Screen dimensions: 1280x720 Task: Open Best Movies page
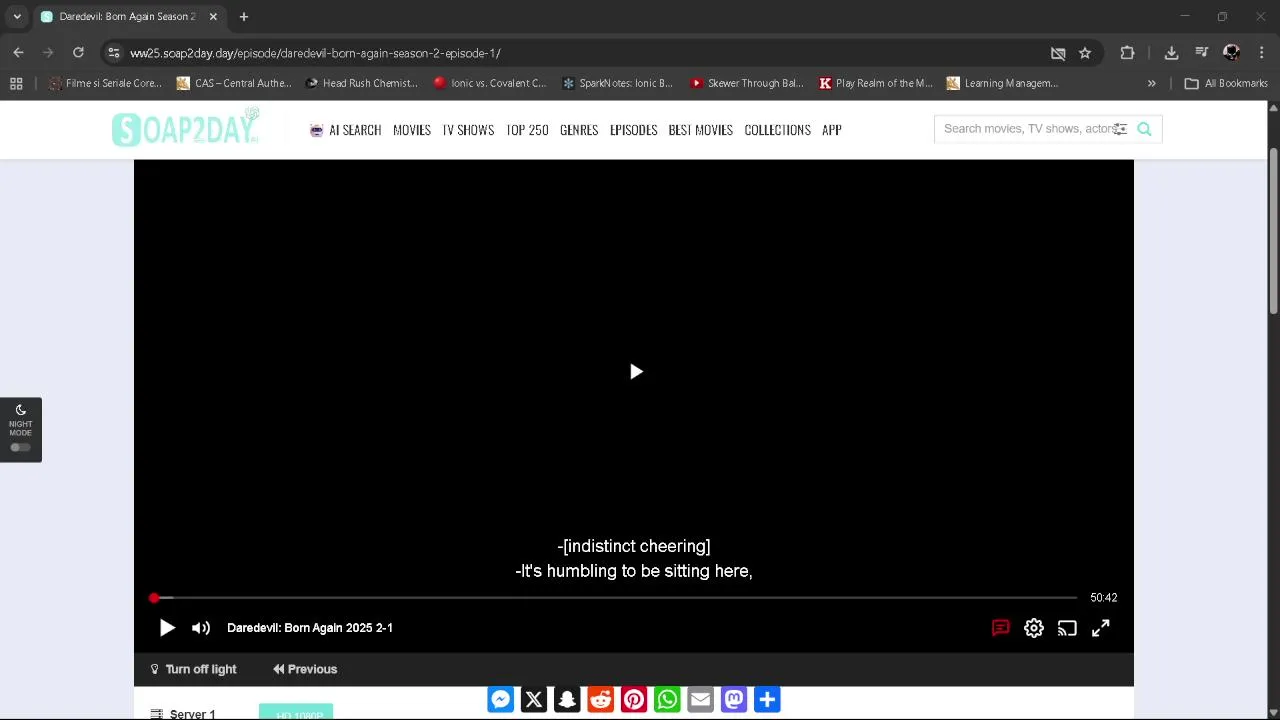(x=700, y=130)
